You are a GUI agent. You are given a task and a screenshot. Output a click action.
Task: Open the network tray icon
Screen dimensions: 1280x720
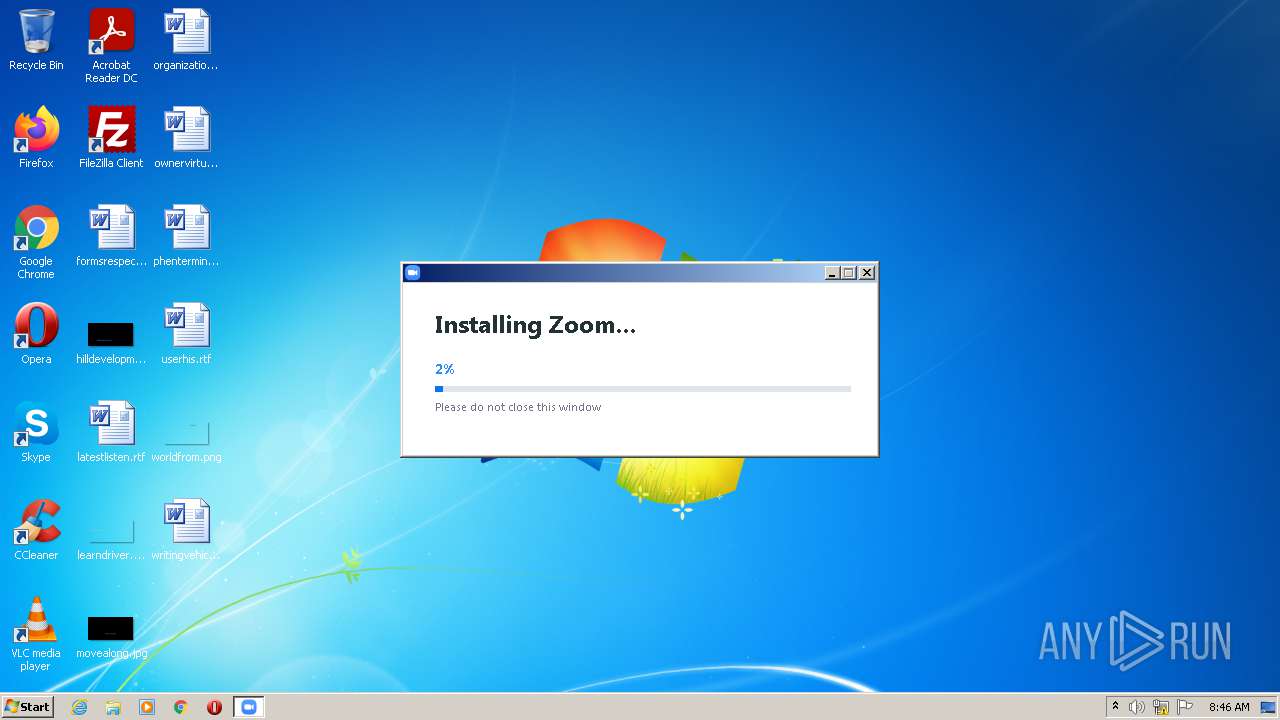tap(1161, 707)
